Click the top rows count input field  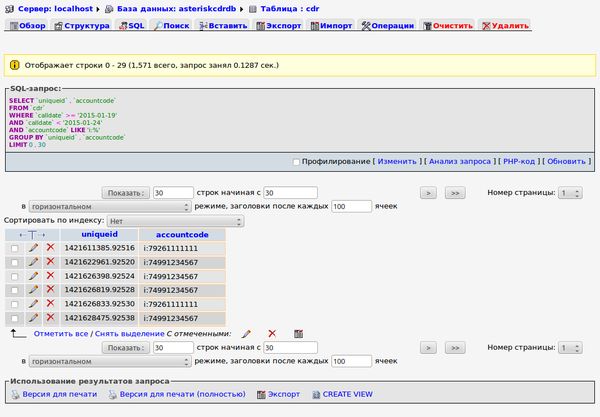[173, 192]
